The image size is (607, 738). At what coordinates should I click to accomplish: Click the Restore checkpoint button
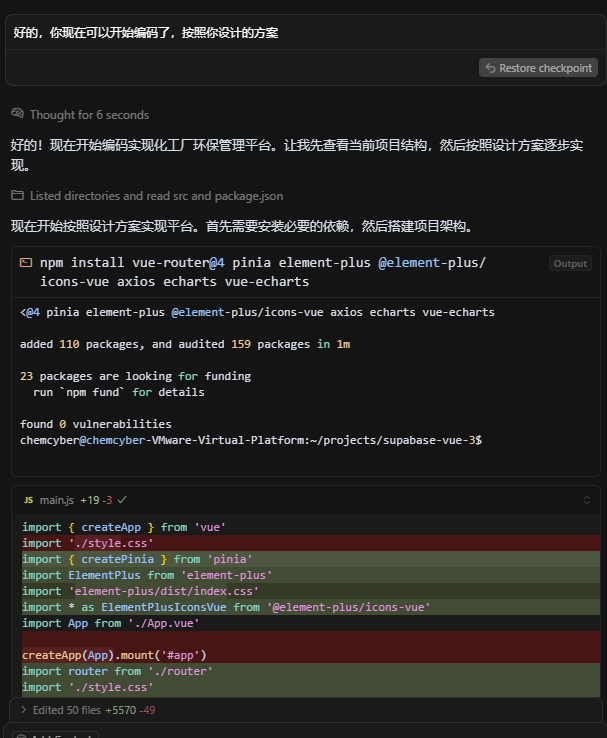click(538, 68)
